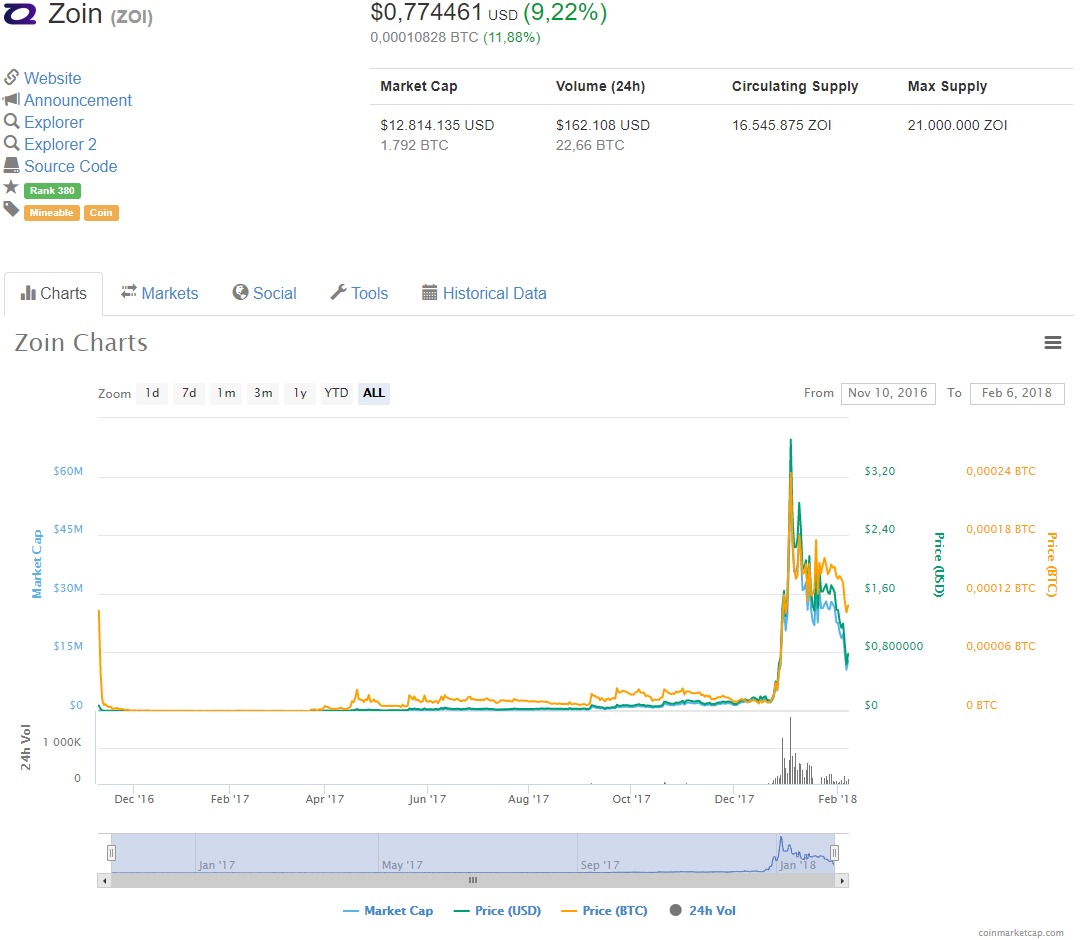Click the Zoin logo icon

(x=20, y=14)
